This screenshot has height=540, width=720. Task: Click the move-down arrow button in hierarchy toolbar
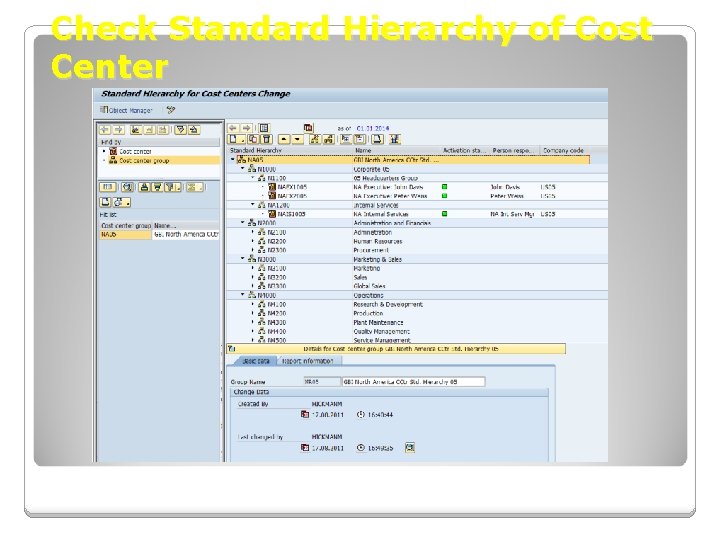tap(298, 140)
